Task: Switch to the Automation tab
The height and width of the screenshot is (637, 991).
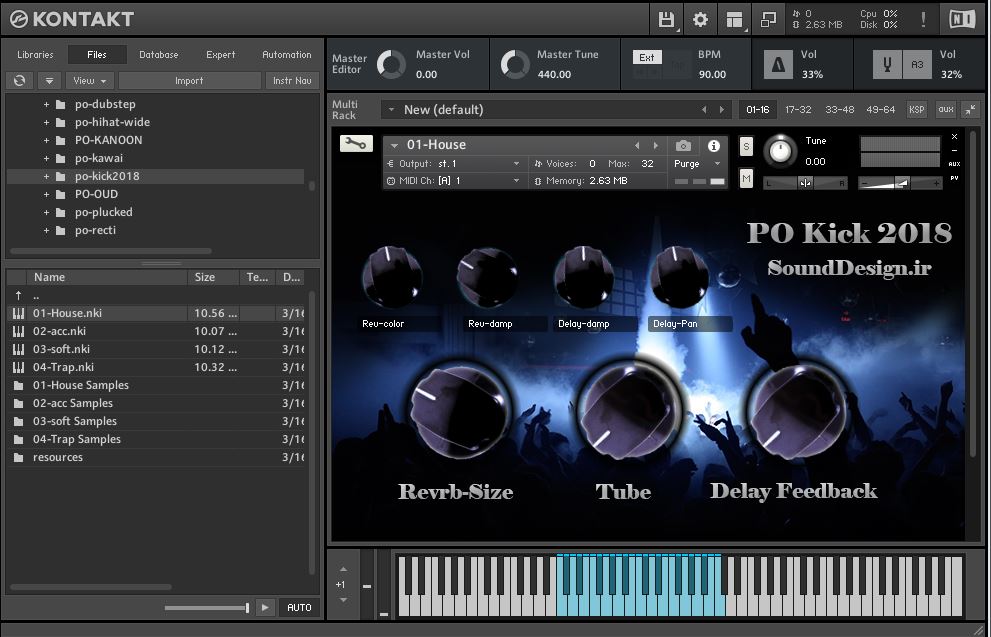Action: pos(287,54)
